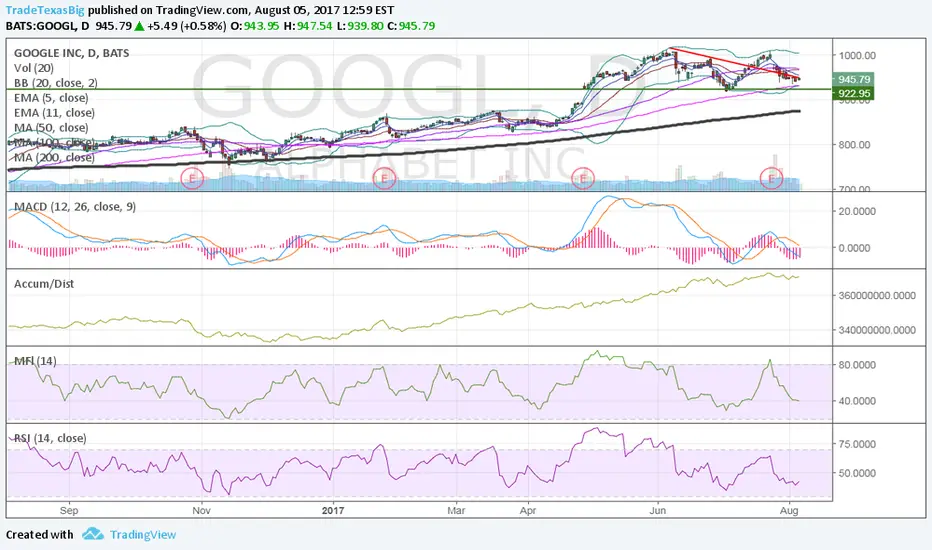The height and width of the screenshot is (550, 932).
Task: Click the C:945.79 close value
Action: click(411, 26)
